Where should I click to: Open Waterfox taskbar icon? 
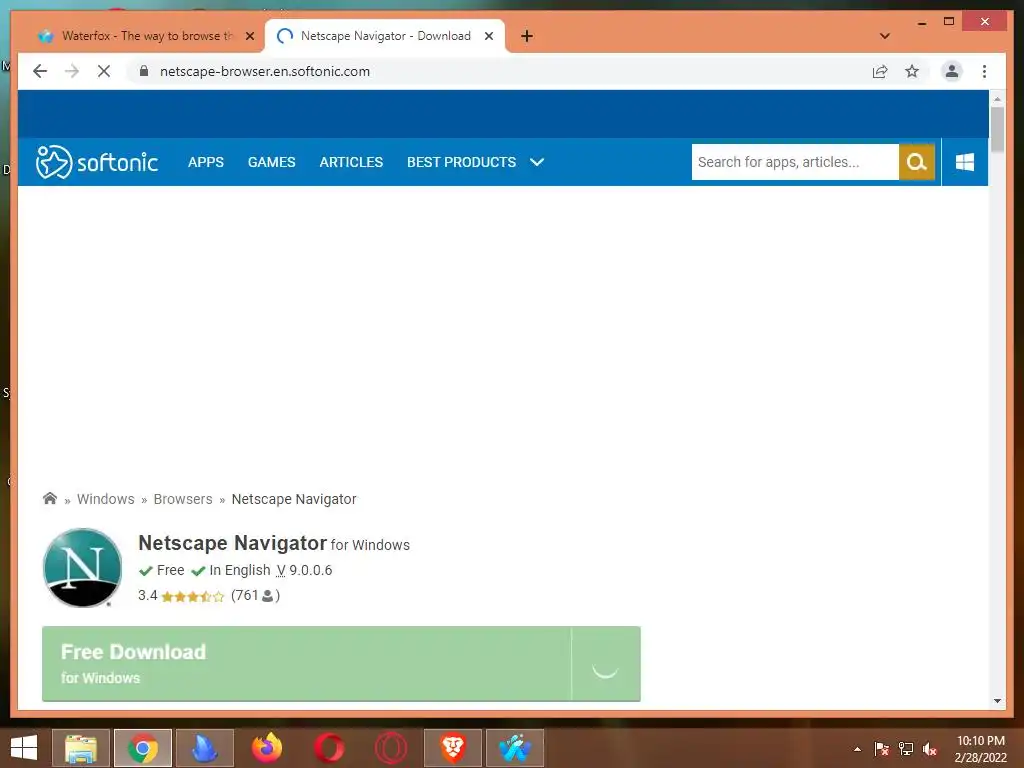pos(515,748)
